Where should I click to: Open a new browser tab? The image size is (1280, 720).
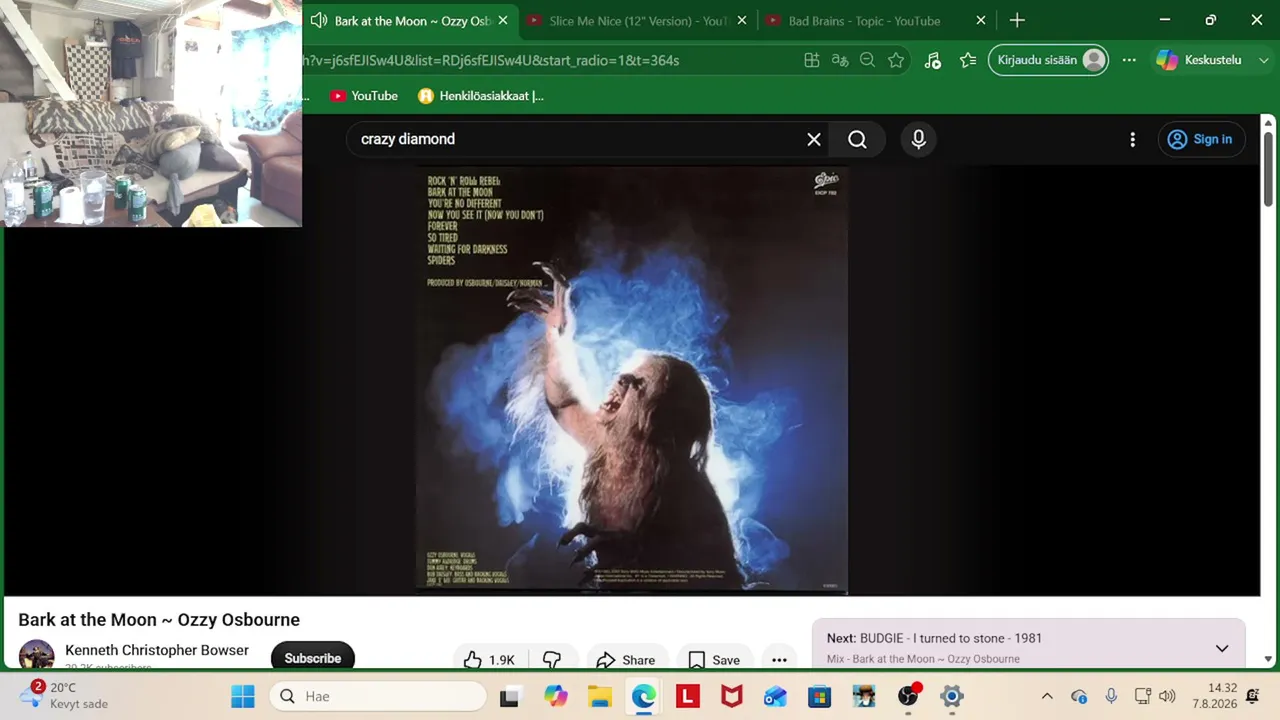point(1017,21)
